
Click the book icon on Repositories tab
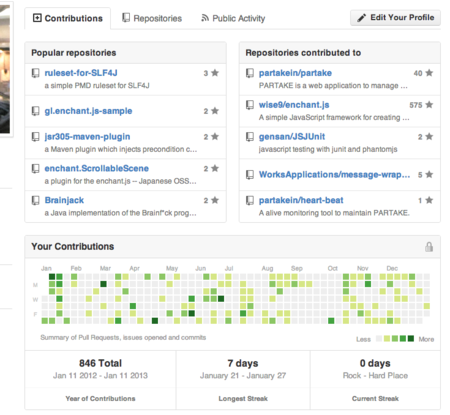pos(126,18)
